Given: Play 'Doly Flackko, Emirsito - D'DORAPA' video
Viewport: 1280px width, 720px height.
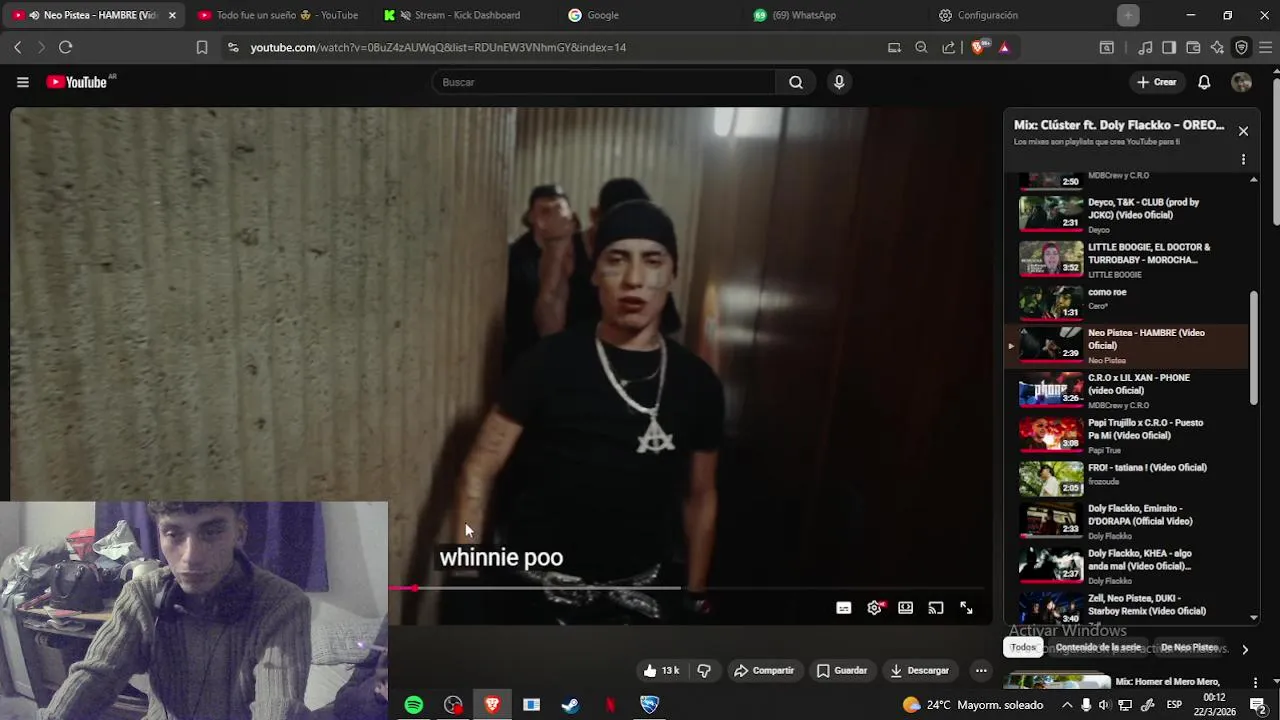Looking at the screenshot, I should [x=1128, y=521].
